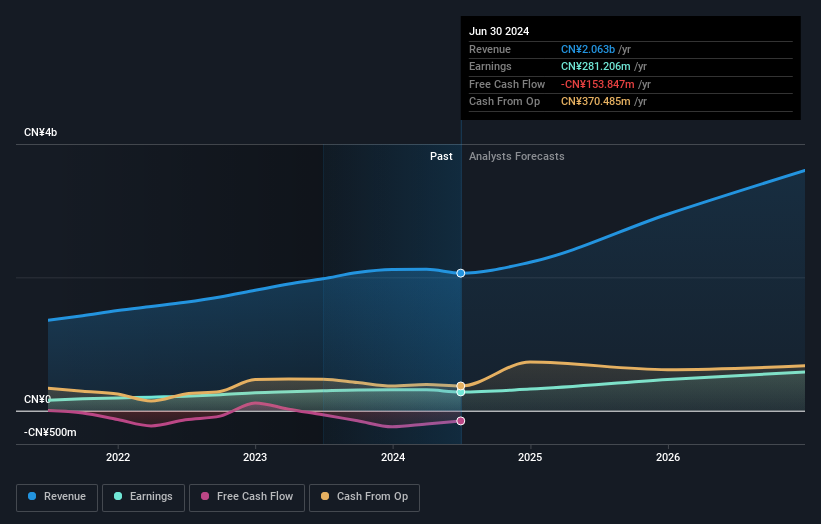Select the teal Earnings data point marker
This screenshot has width=821, height=524.
click(461, 392)
